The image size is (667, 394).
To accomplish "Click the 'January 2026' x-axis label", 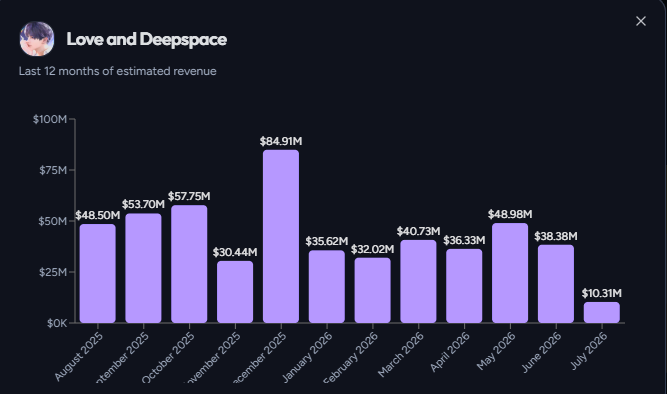I will (x=307, y=357).
